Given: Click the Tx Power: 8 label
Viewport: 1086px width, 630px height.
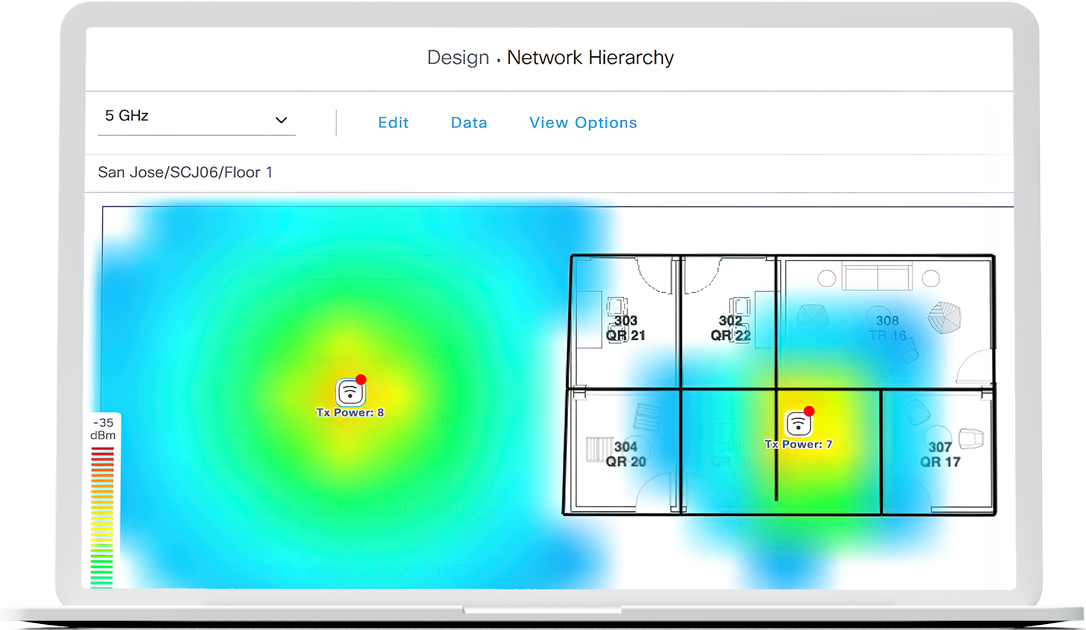Looking at the screenshot, I should (350, 412).
